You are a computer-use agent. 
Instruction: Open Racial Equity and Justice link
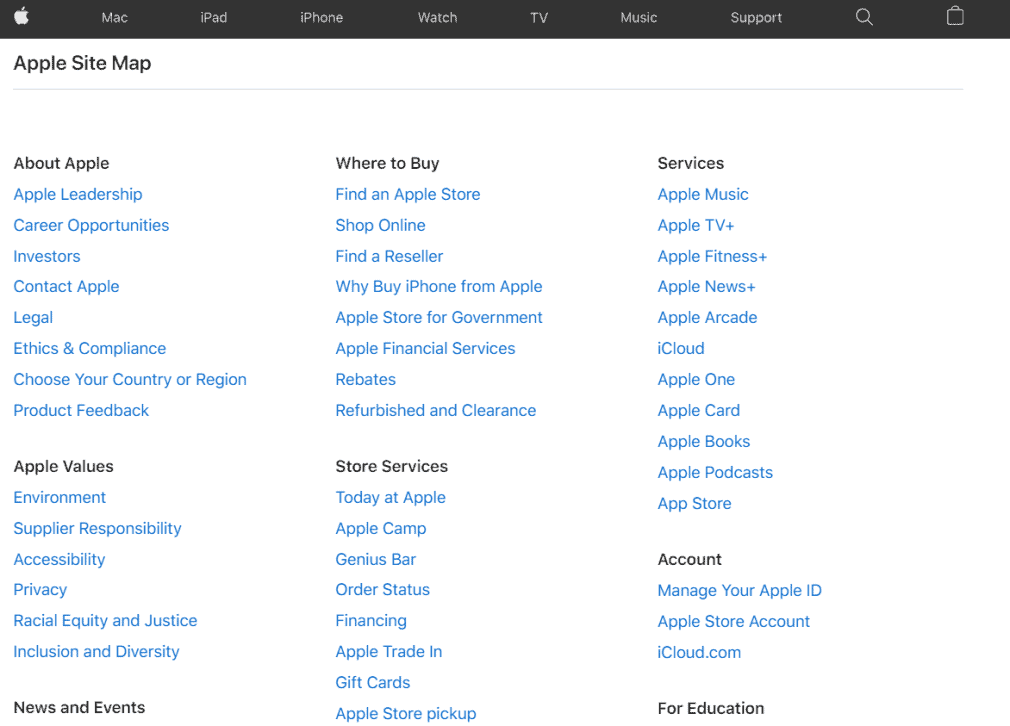point(106,620)
